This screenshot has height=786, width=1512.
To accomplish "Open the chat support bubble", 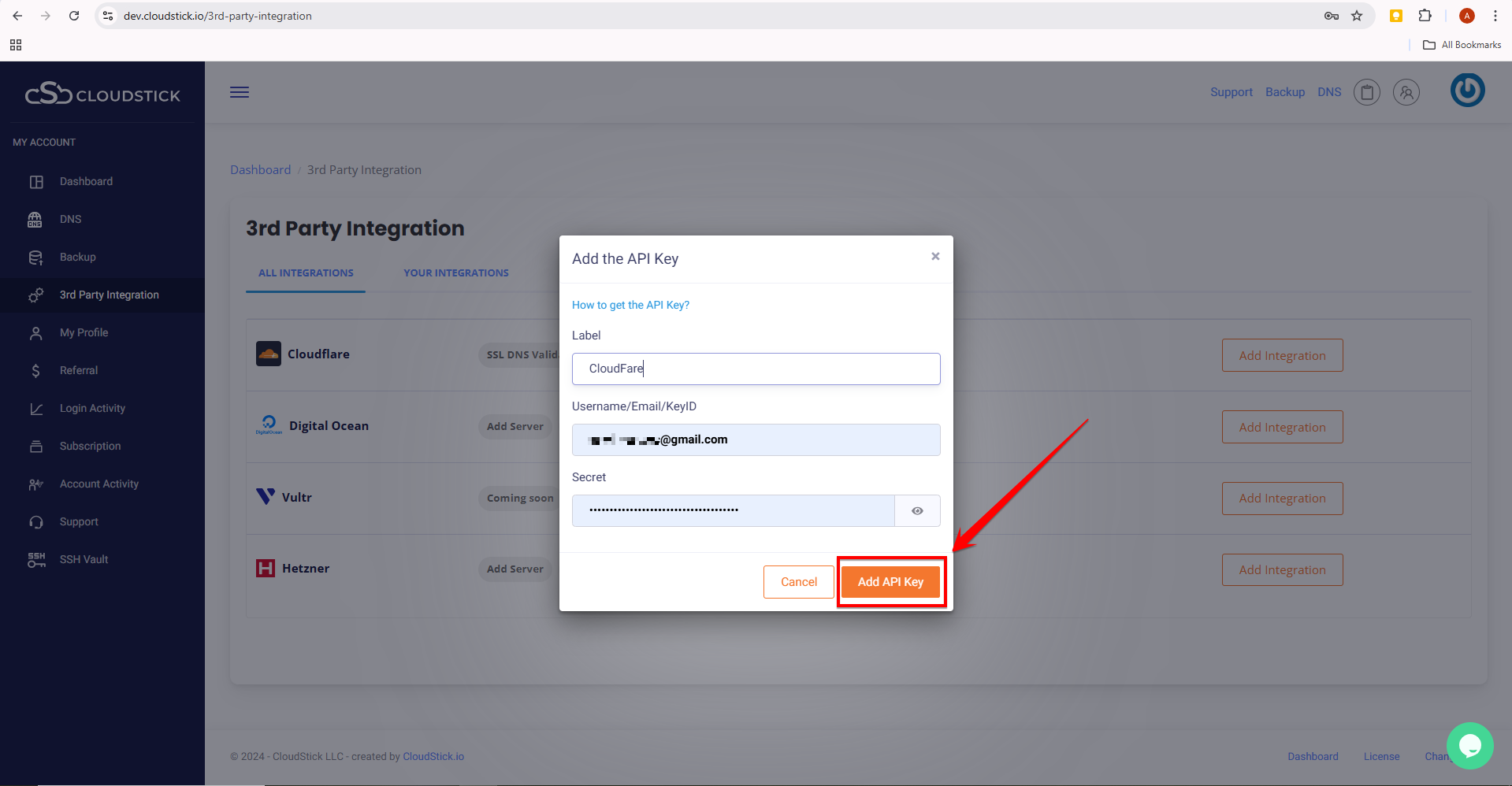I will tap(1469, 745).
